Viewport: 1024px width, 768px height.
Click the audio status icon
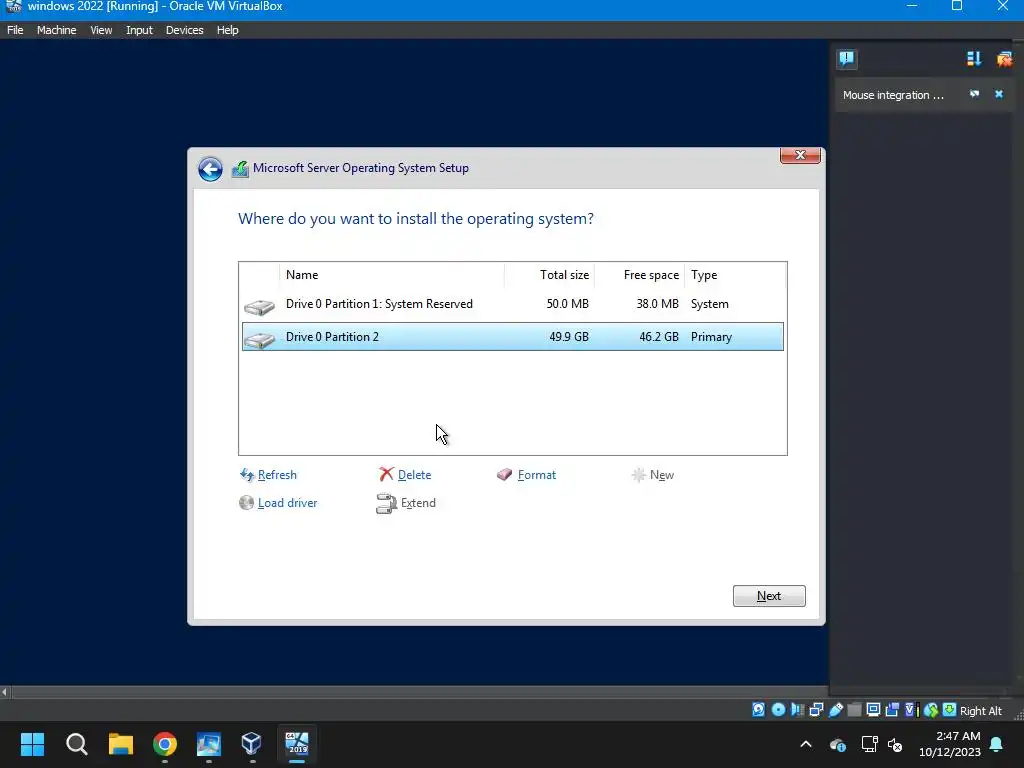click(797, 710)
